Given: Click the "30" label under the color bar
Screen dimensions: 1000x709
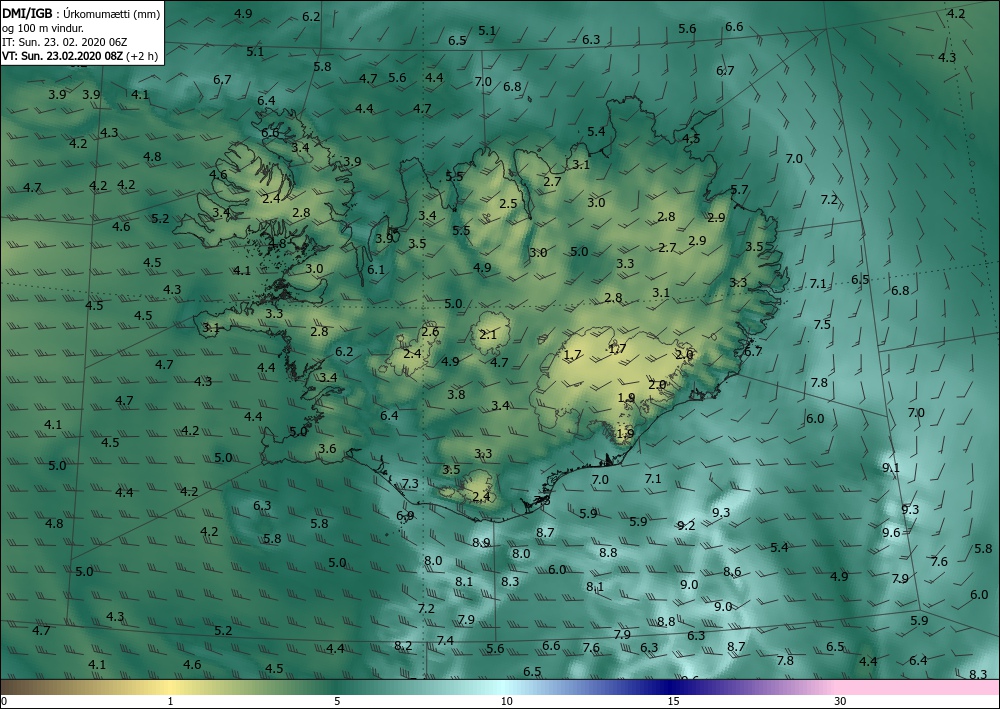Looking at the screenshot, I should 841,701.
